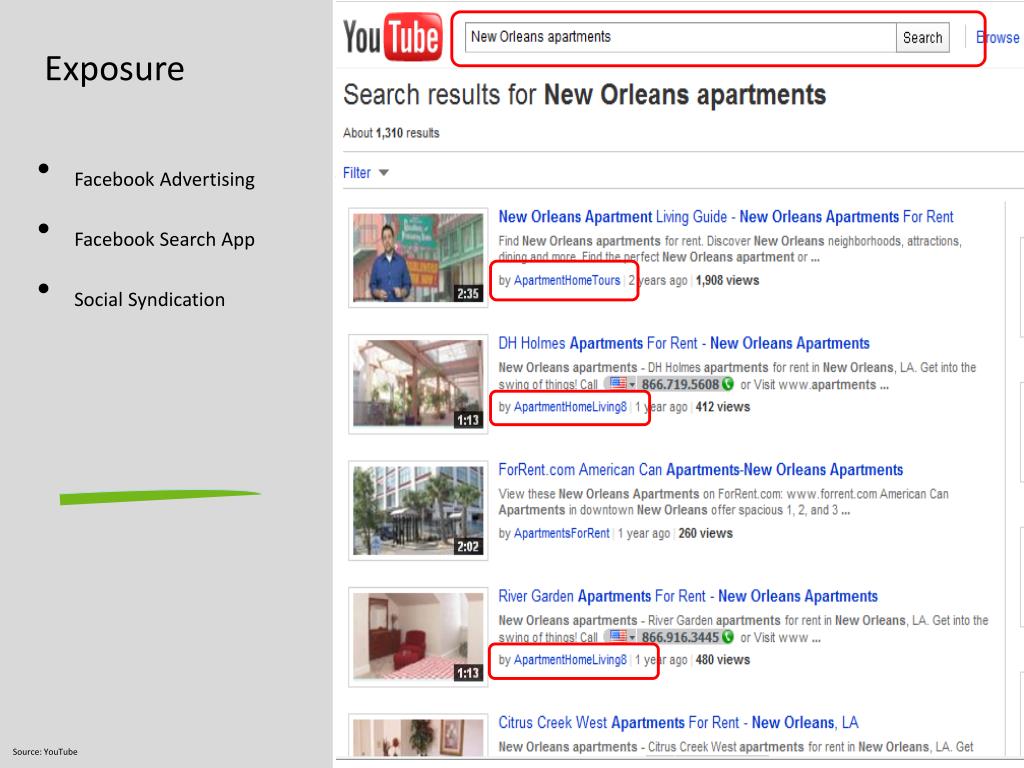
Task: Click the '412 views' count
Action: pyautogui.click(x=723, y=407)
